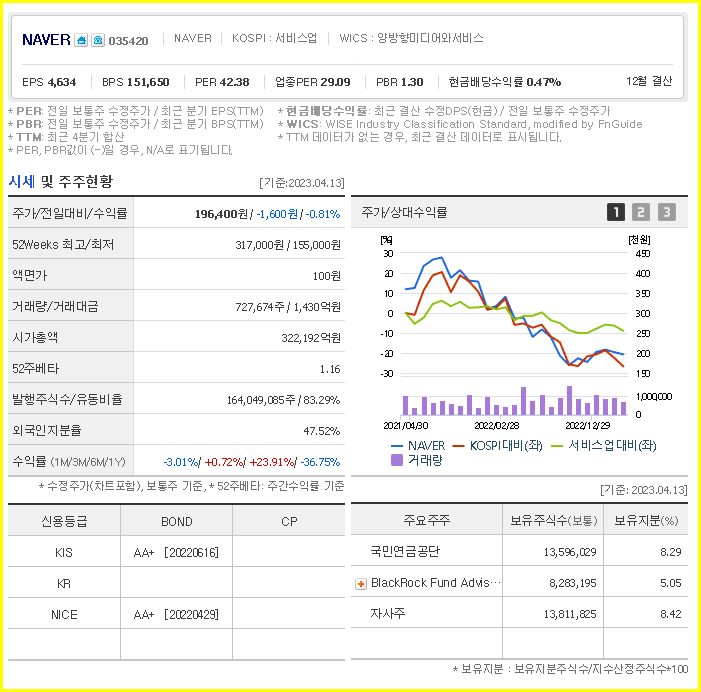Click the green 서비스업대비 legend marker

click(557, 446)
